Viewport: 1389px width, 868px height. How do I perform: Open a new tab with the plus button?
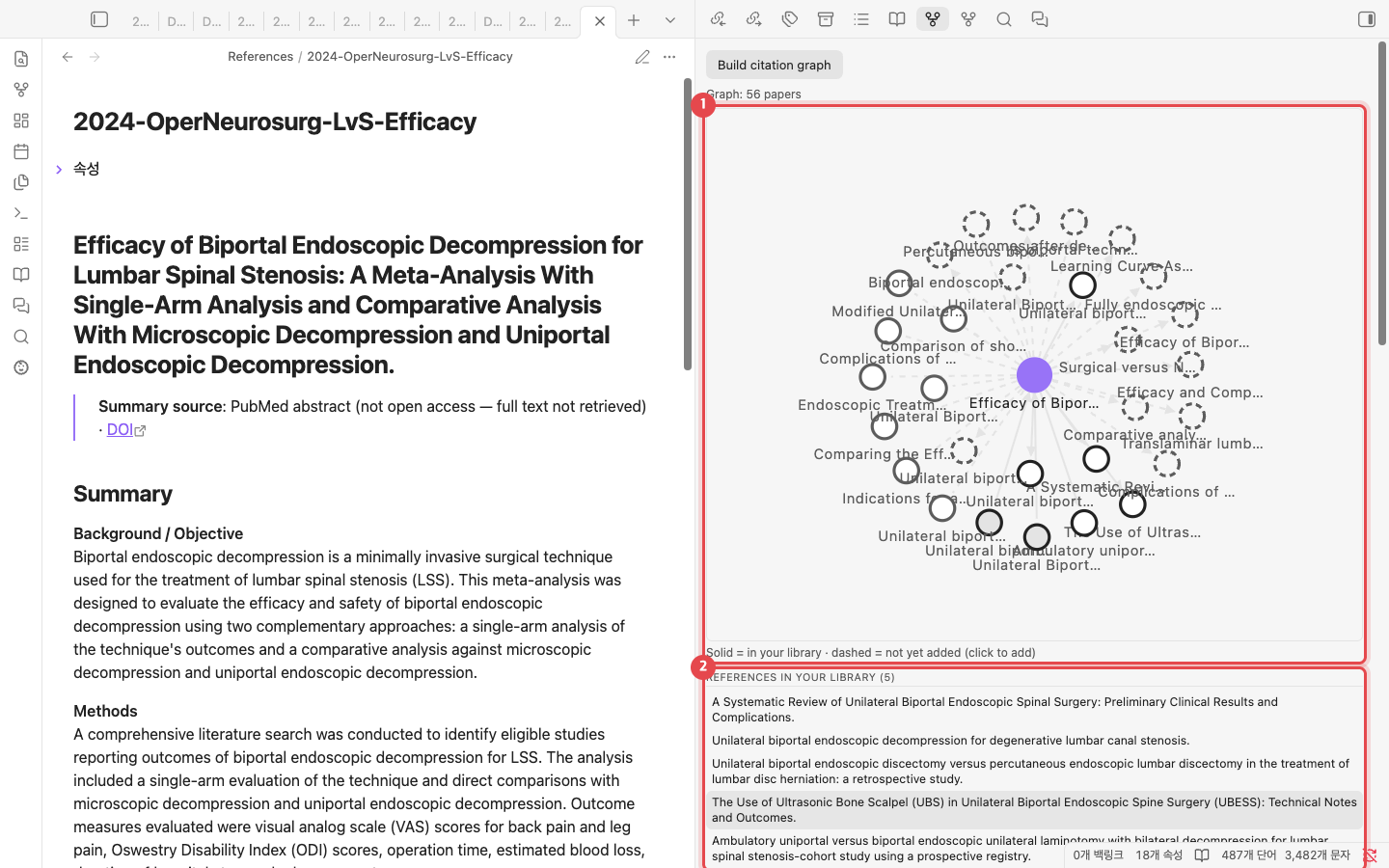point(634,20)
